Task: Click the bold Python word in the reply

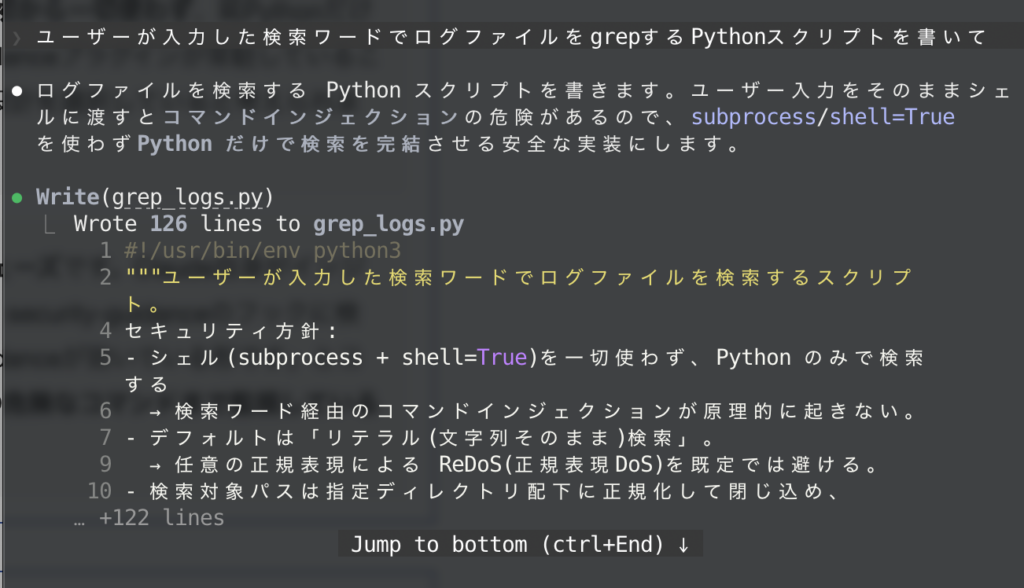Action: click(174, 144)
